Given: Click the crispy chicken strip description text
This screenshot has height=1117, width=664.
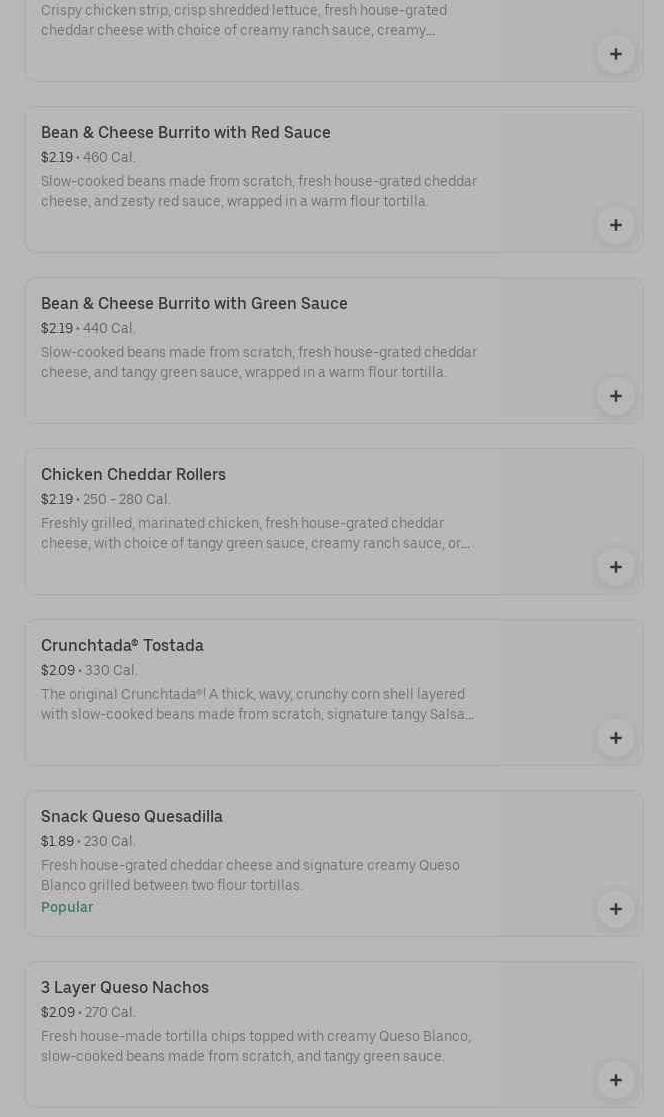Looking at the screenshot, I should click(x=244, y=21).
